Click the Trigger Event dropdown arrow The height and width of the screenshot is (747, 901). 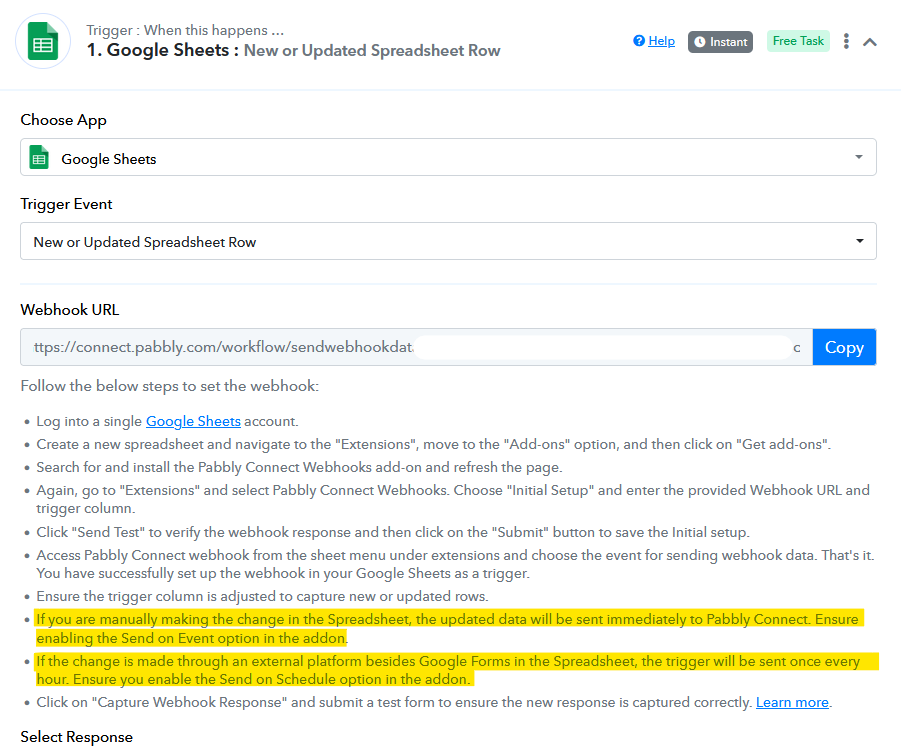click(x=860, y=241)
